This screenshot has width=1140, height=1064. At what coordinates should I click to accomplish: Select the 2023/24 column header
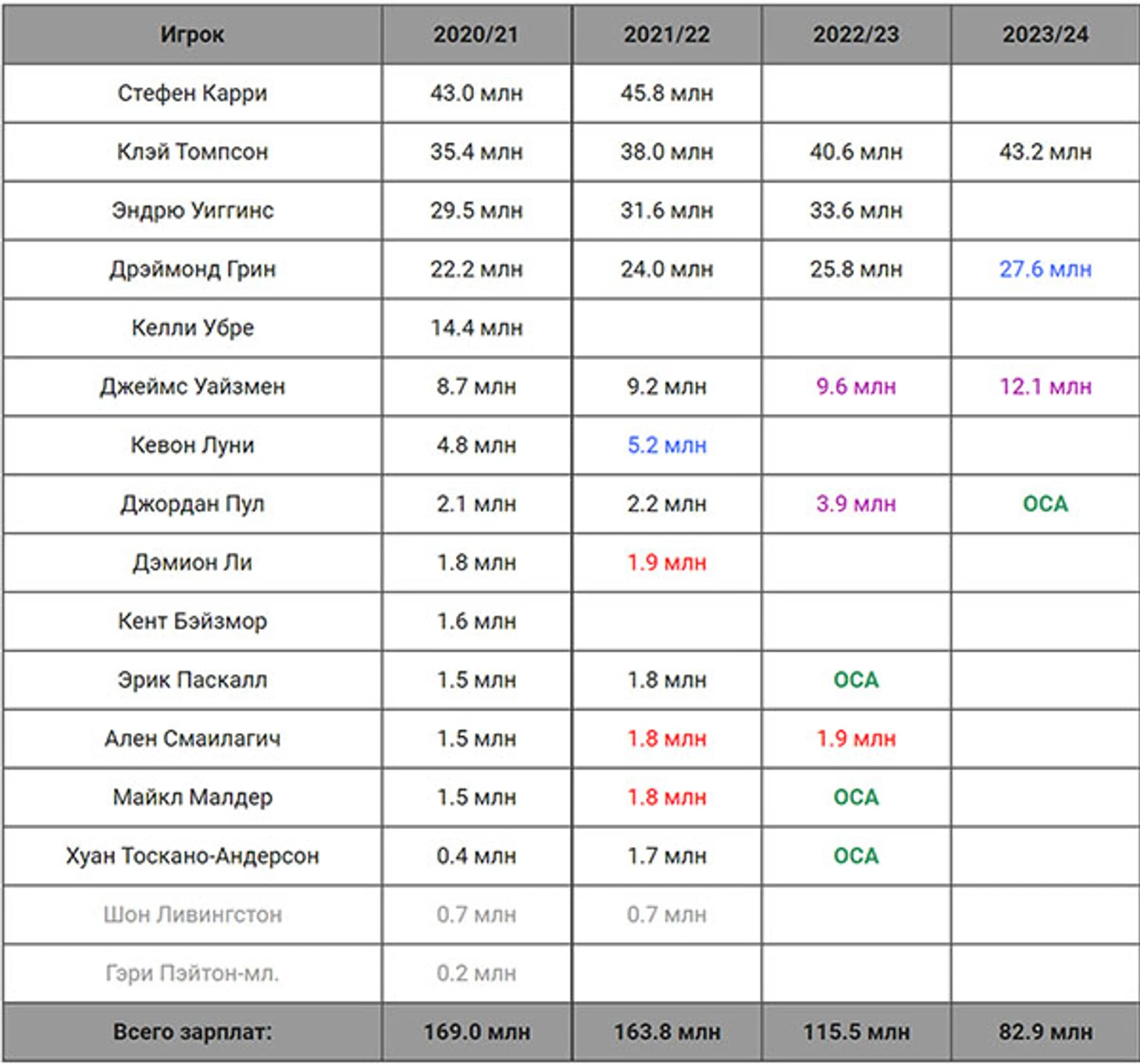1046,34
